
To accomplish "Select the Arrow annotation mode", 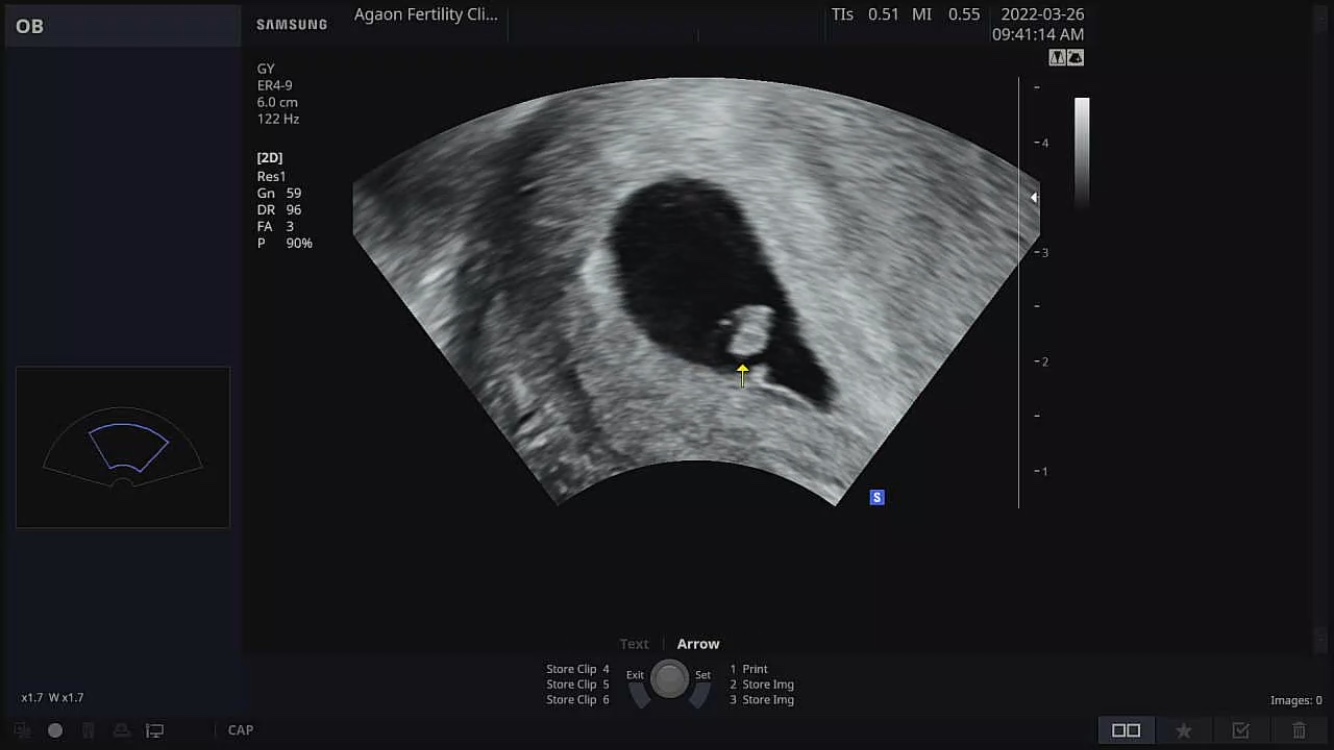I will click(x=698, y=644).
